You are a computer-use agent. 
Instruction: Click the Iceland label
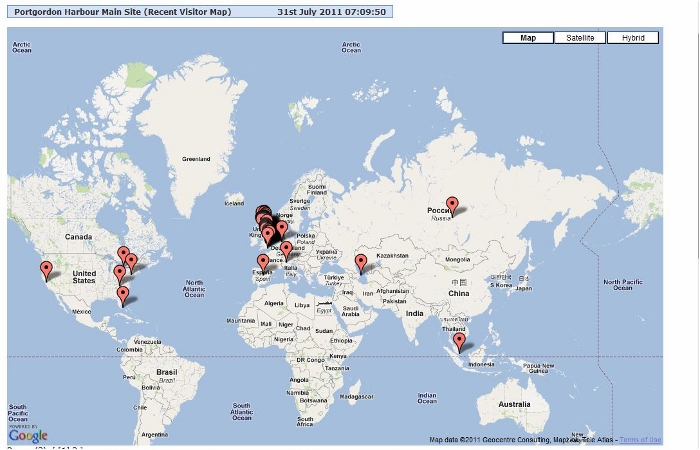234,204
